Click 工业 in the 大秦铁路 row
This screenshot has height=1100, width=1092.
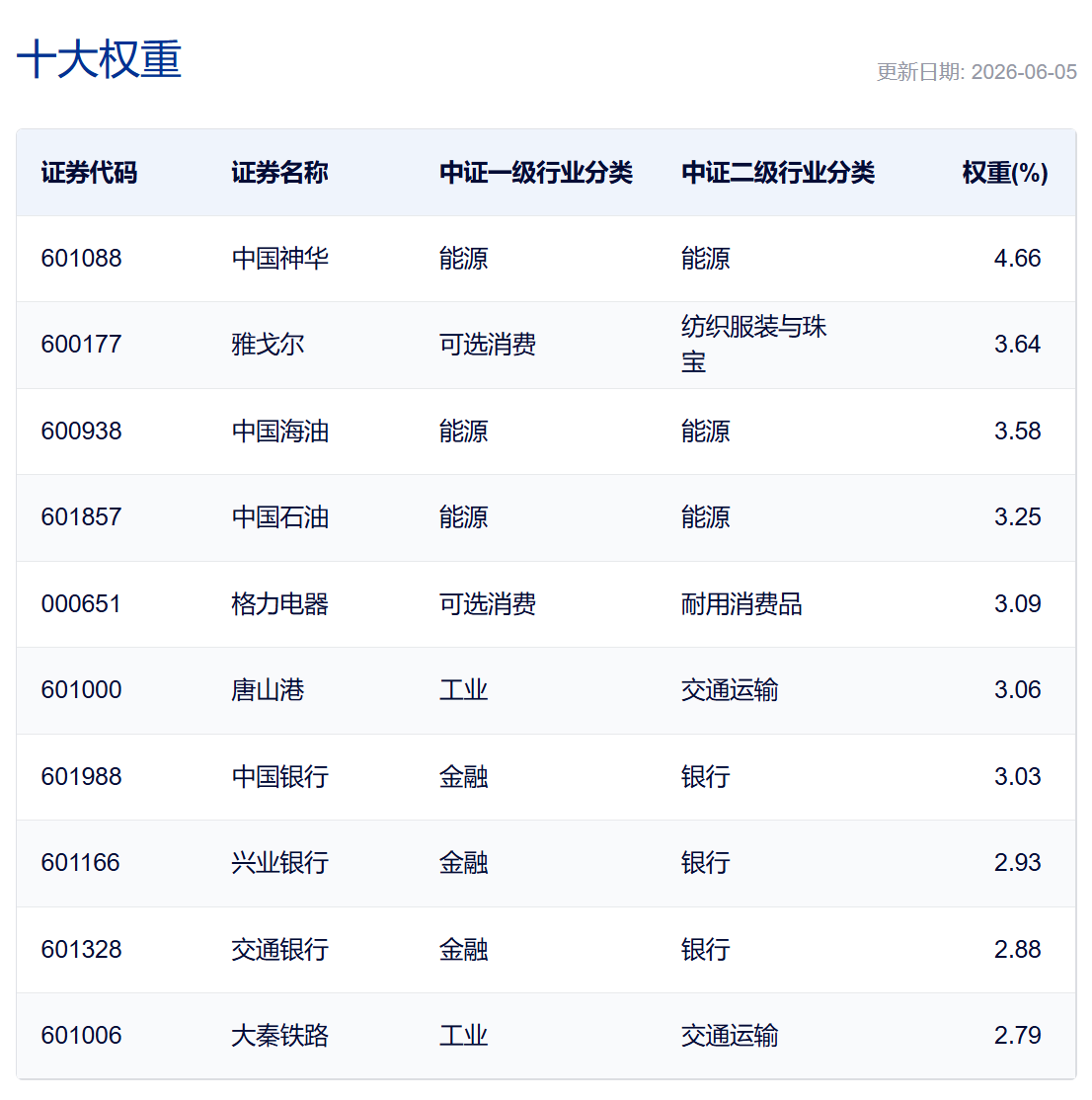464,1036
